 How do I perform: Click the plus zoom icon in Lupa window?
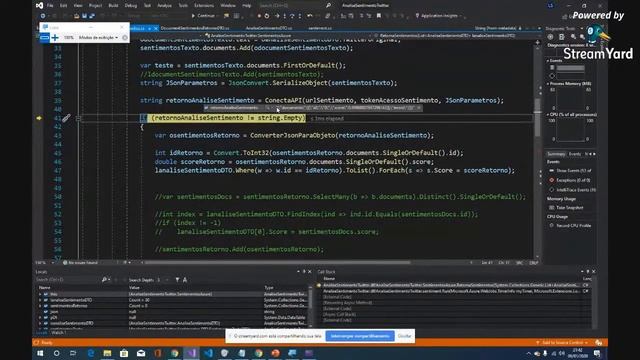(55, 38)
